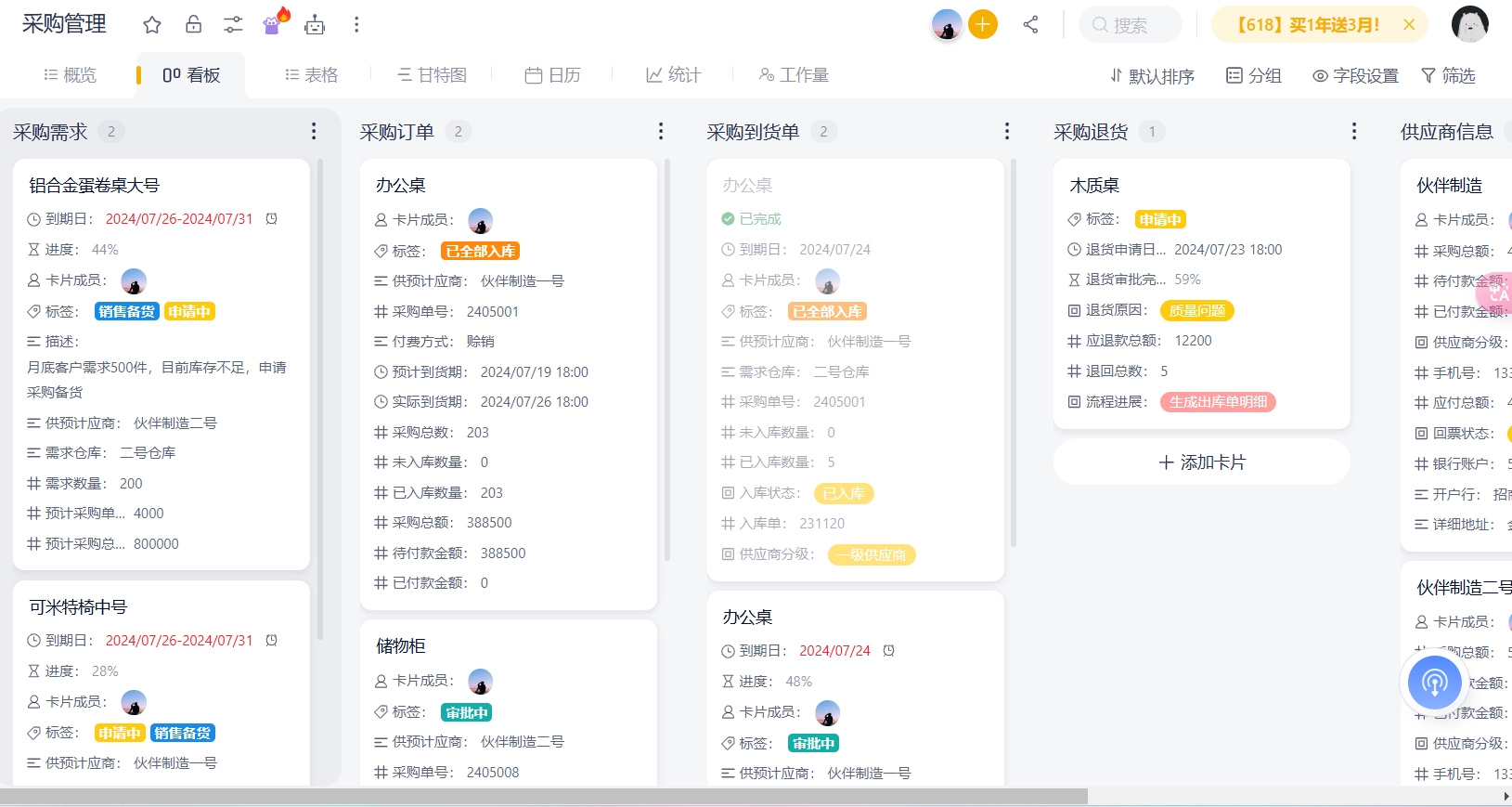Click the 申请中 tag on 木质桌 card

click(1160, 220)
